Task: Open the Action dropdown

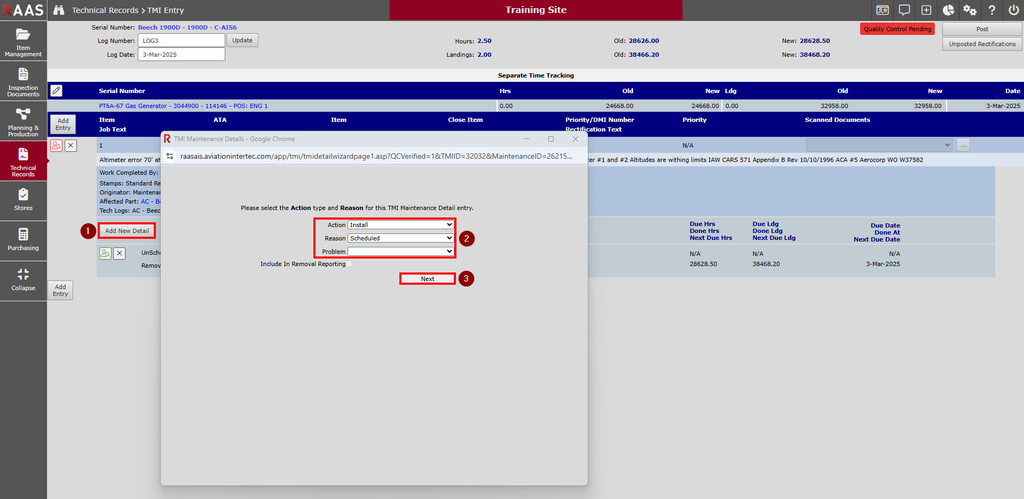Action: click(x=400, y=225)
